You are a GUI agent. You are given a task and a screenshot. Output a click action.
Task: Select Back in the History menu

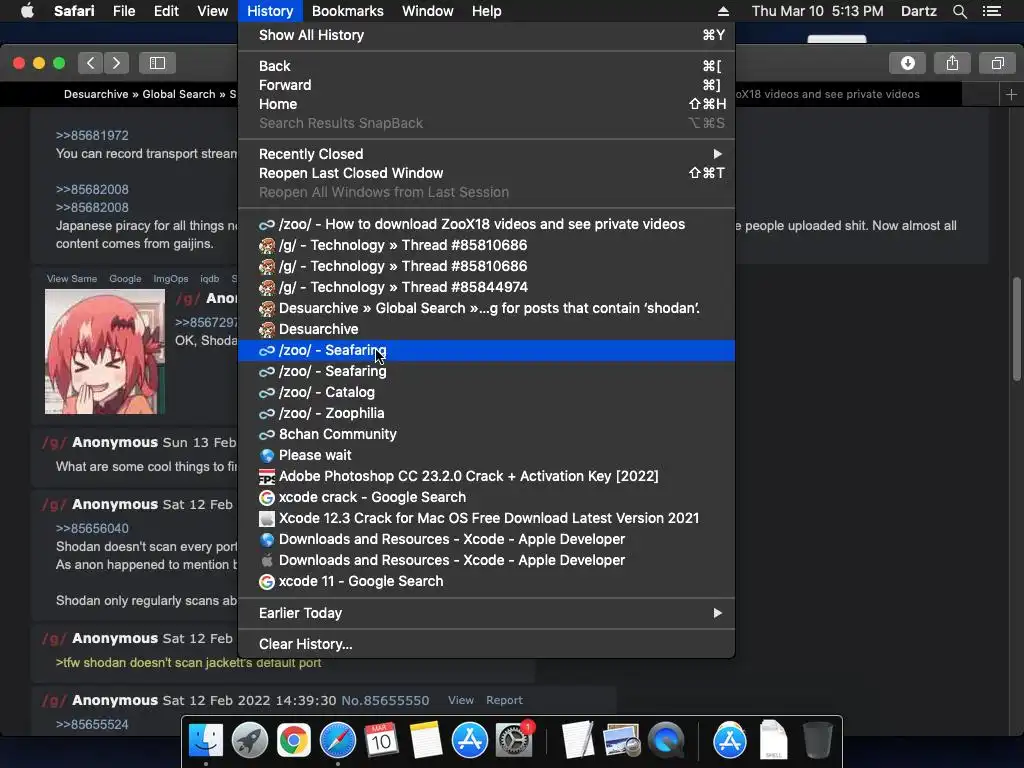click(x=487, y=66)
